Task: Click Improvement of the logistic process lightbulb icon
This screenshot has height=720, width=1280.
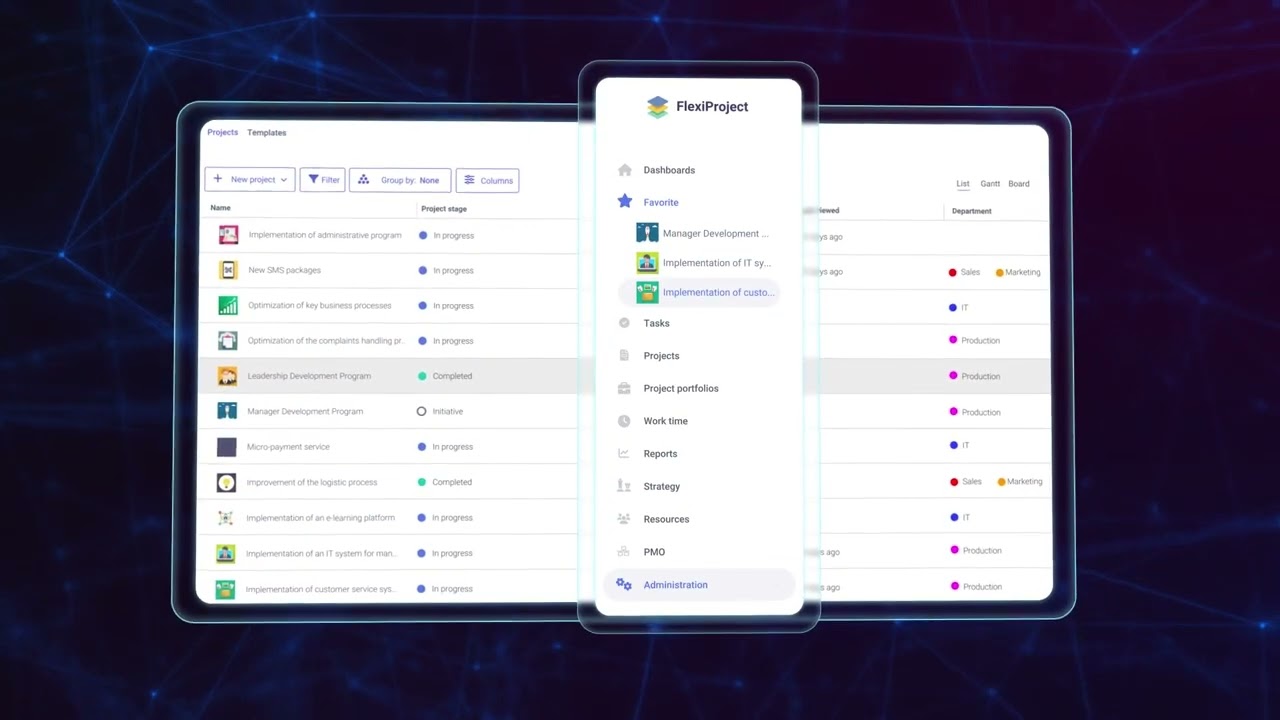Action: pos(227,482)
